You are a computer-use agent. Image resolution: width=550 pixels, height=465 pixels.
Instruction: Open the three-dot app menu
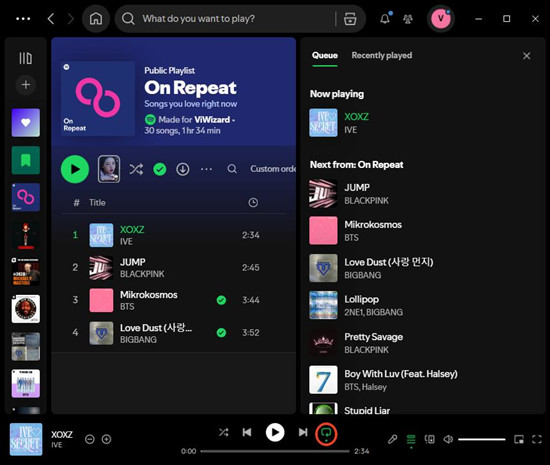(x=23, y=19)
